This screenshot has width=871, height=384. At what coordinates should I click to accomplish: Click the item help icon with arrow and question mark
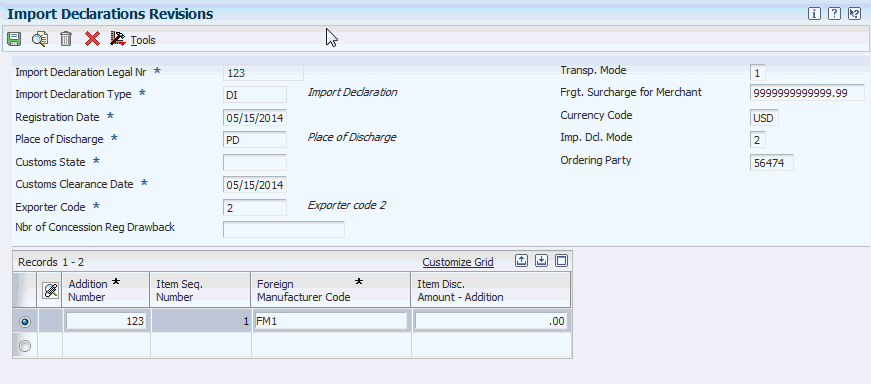(854, 14)
